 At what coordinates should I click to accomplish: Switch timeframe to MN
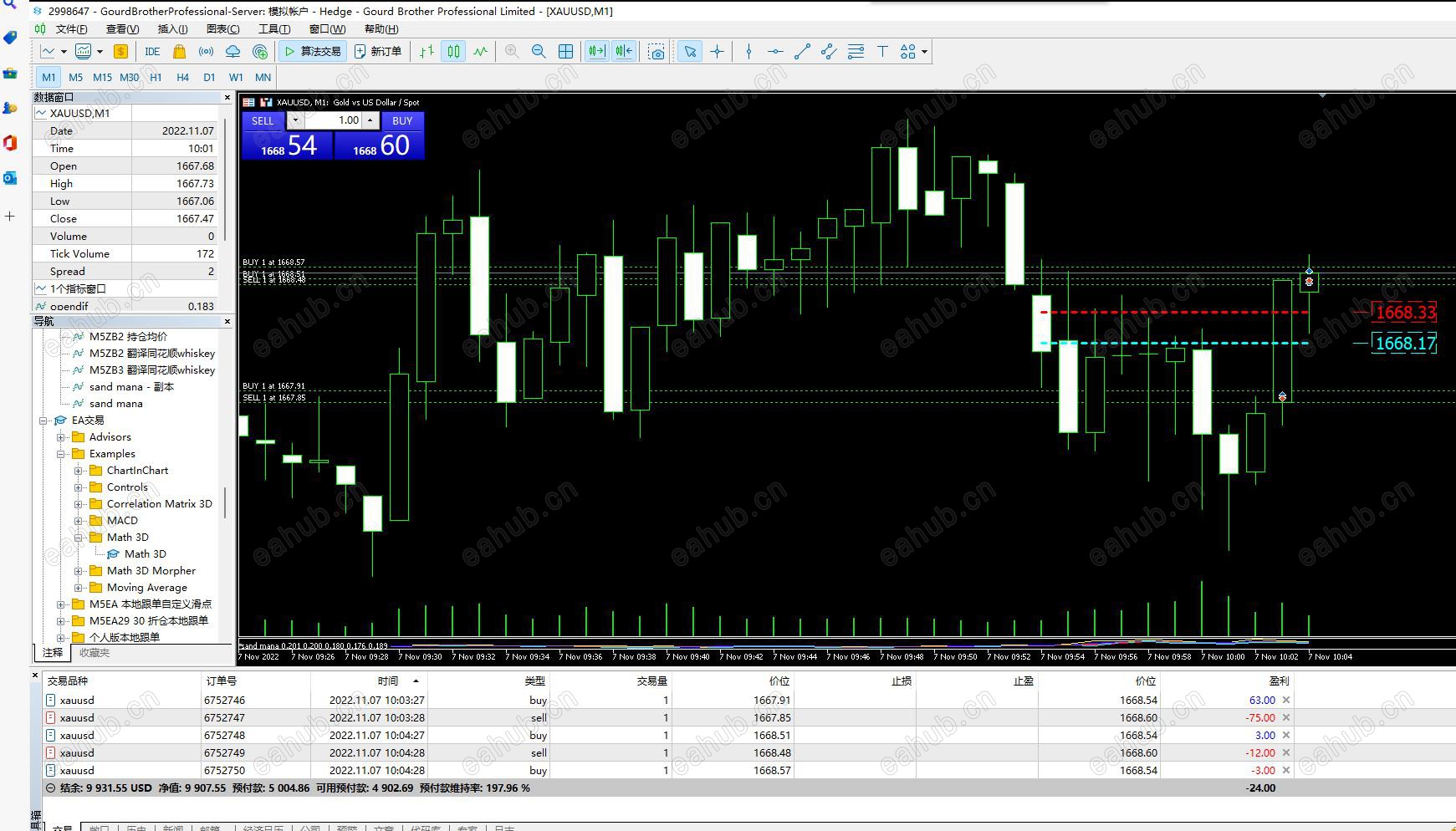263,77
